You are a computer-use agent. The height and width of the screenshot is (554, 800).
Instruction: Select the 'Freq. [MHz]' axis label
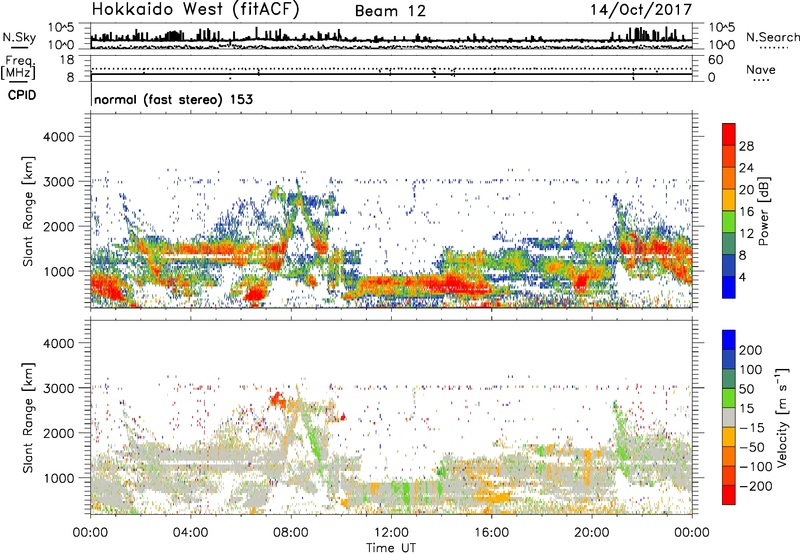pyautogui.click(x=18, y=68)
